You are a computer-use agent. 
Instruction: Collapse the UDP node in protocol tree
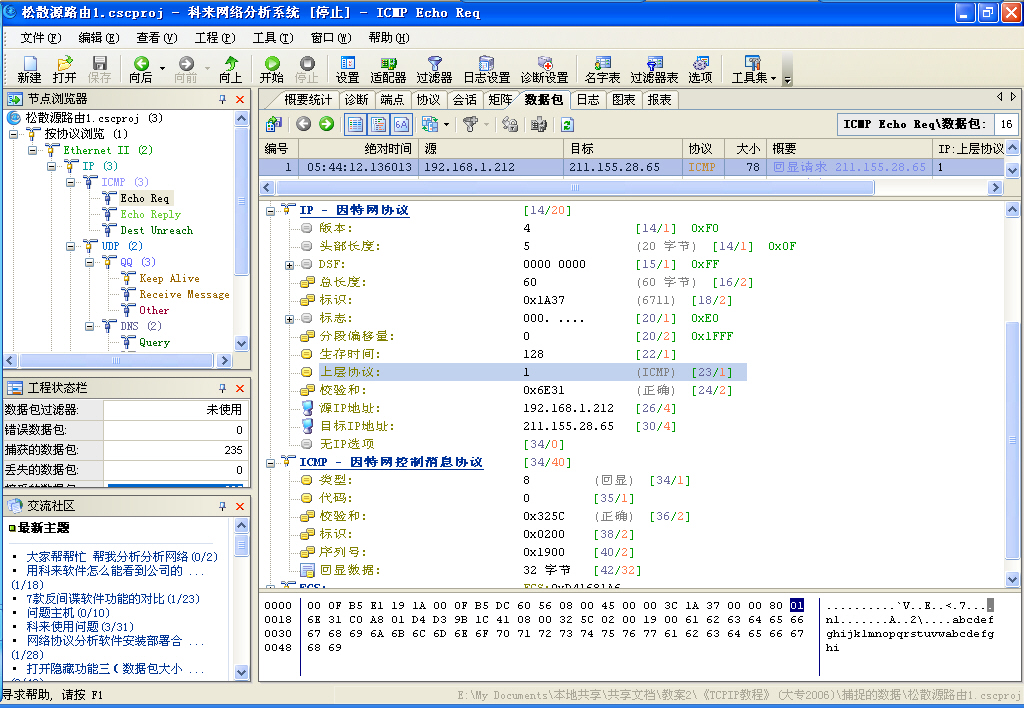point(72,246)
